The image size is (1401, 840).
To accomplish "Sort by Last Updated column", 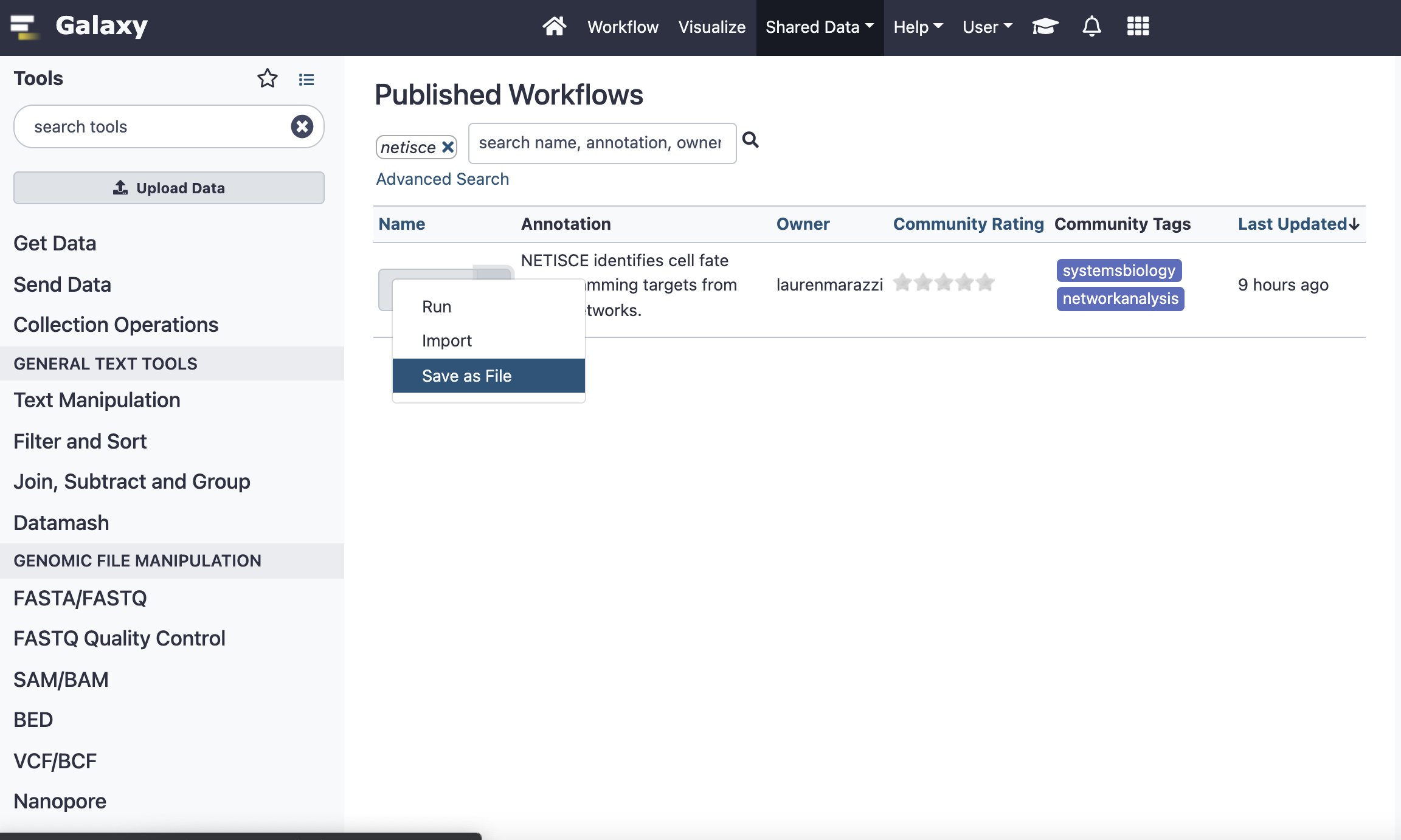I will [1298, 224].
